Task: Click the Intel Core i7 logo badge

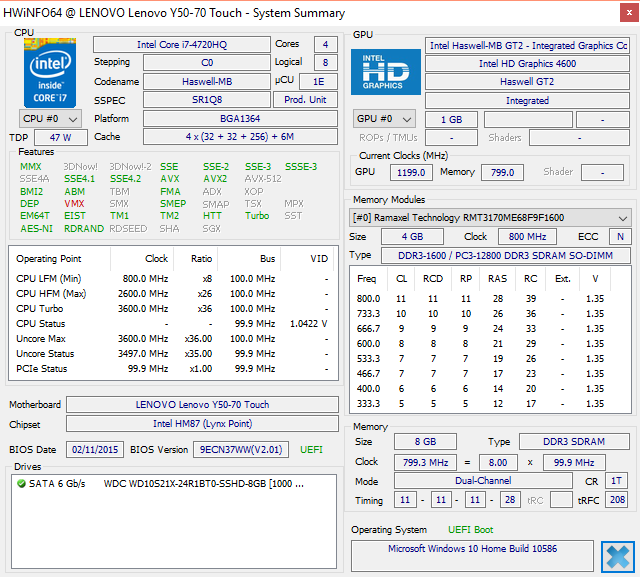Action: point(50,73)
